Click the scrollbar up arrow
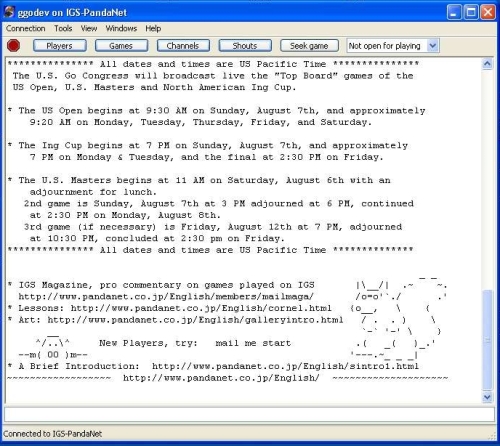Screen dimensions: 500x446 [487, 64]
